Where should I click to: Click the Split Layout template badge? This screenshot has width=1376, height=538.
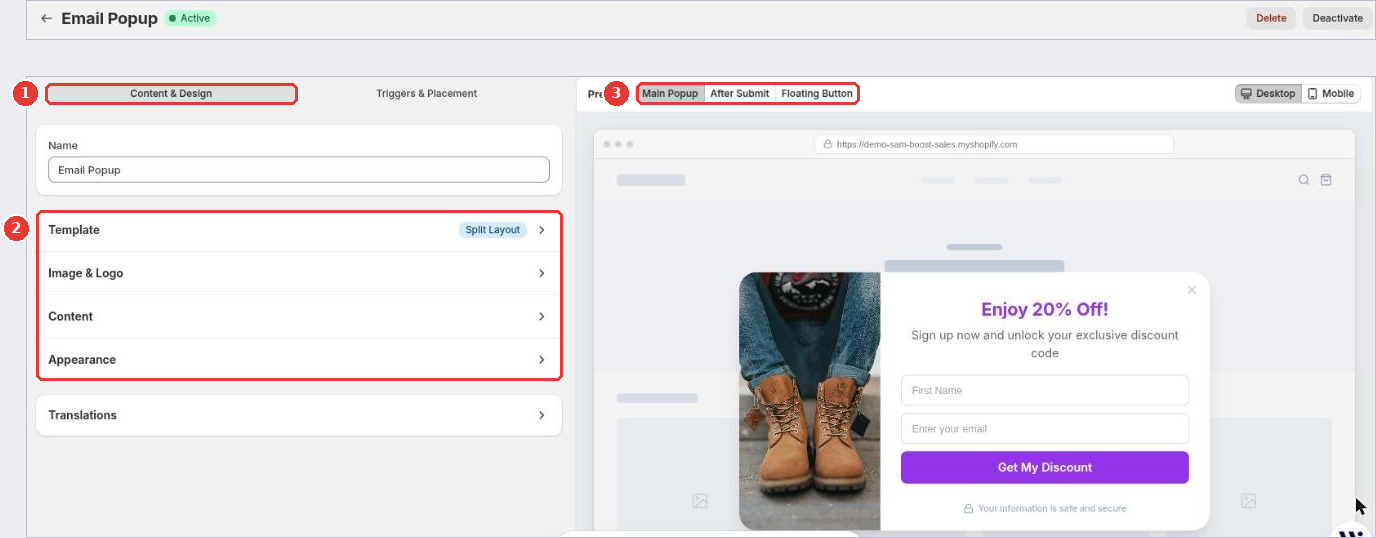point(493,230)
